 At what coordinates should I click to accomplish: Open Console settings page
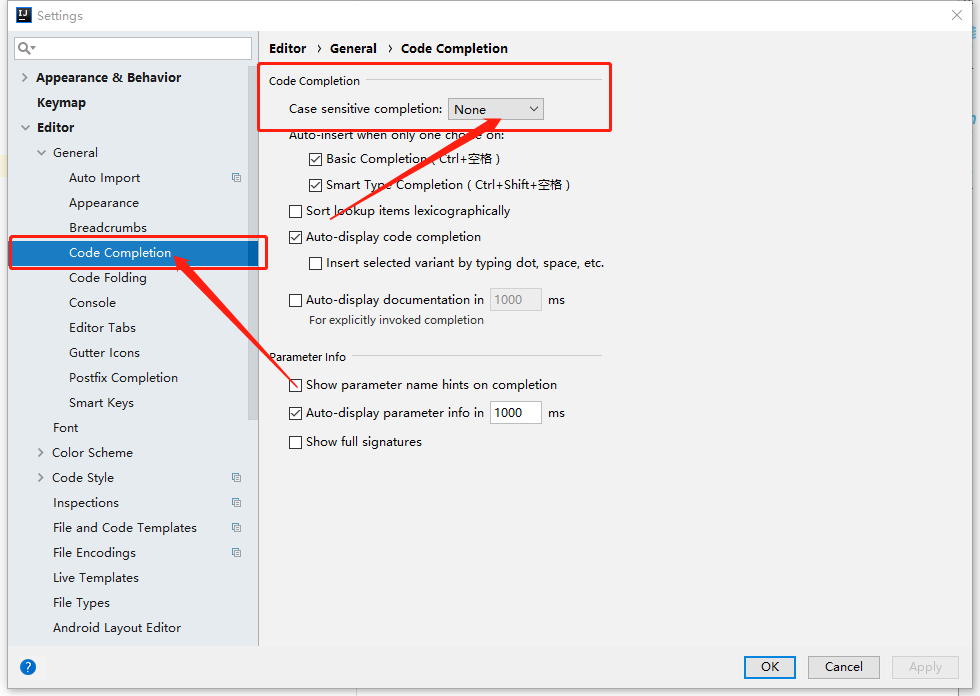92,302
